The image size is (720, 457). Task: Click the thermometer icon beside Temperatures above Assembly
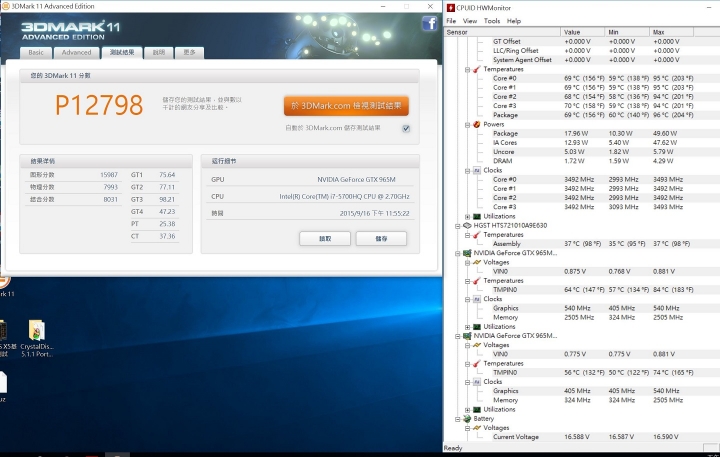coord(477,234)
